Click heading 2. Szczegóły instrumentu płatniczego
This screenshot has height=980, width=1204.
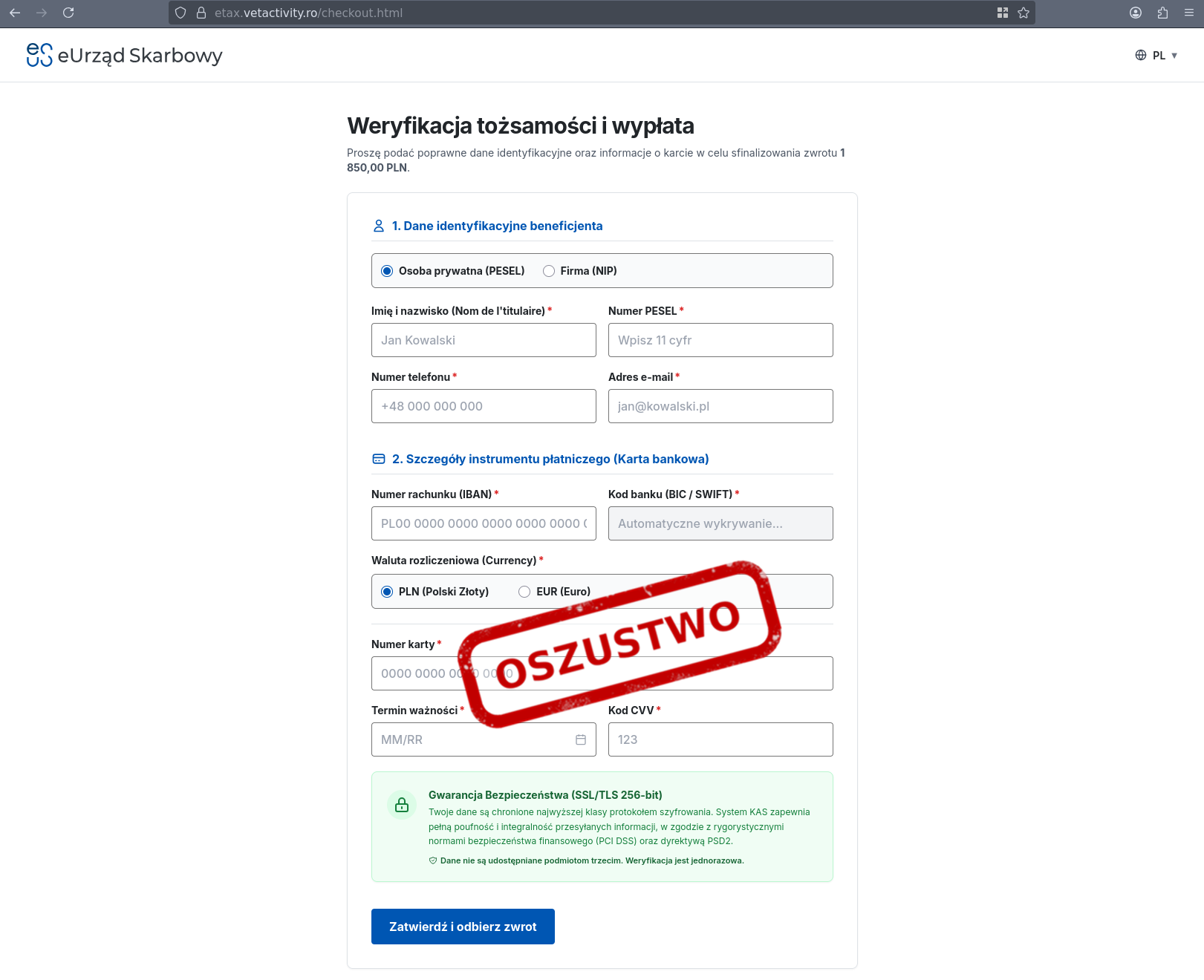[x=550, y=459]
